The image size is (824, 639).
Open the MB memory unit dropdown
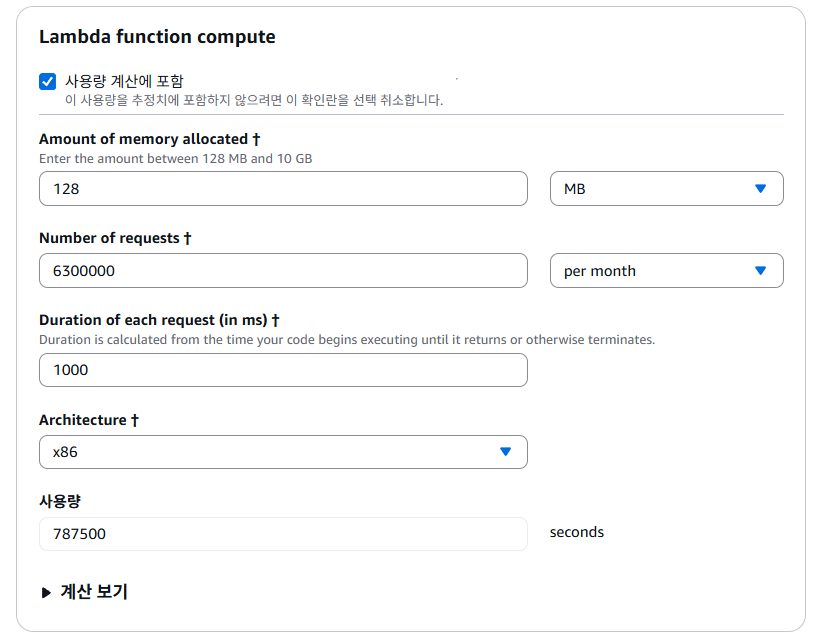pyautogui.click(x=666, y=188)
